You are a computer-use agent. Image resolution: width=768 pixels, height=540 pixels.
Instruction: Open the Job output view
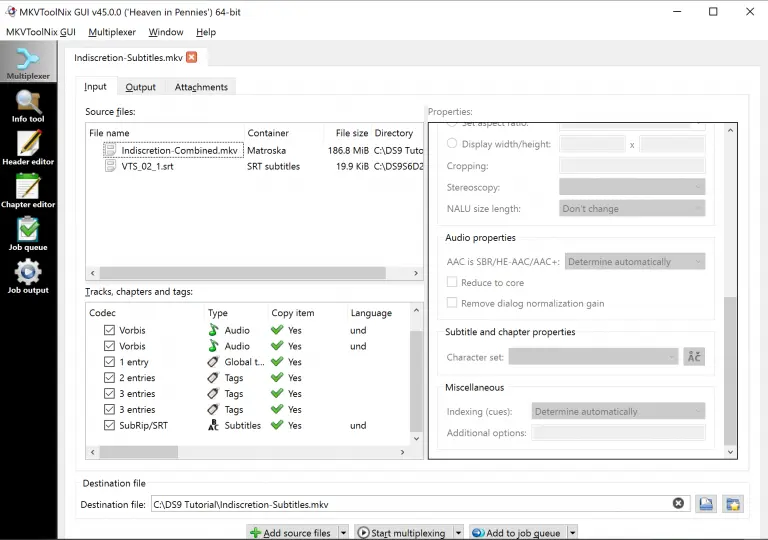click(x=28, y=277)
